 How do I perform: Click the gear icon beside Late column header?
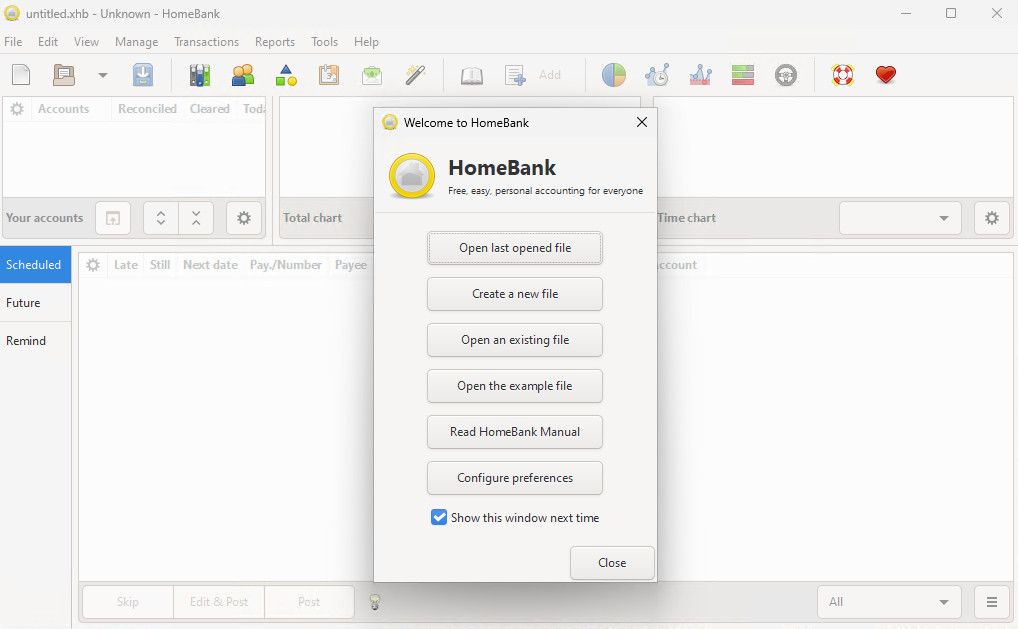[93, 265]
